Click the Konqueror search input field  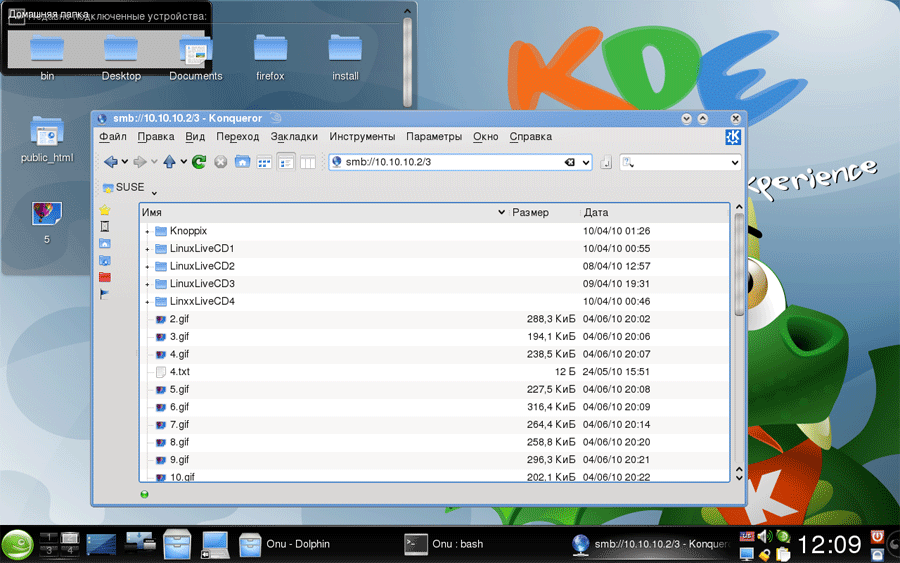pos(680,163)
